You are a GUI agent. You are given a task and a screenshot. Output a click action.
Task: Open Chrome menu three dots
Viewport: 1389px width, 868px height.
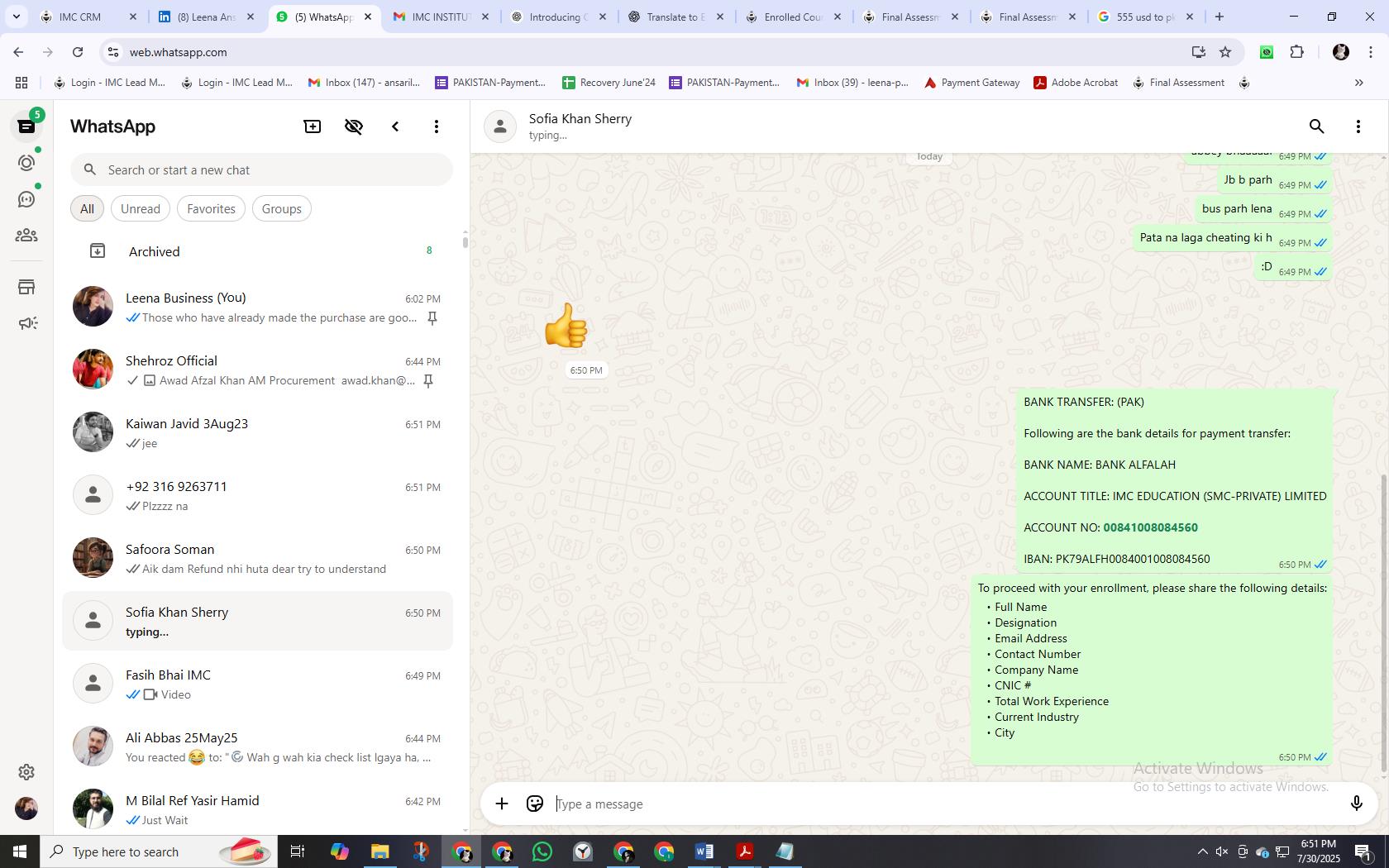pyautogui.click(x=1369, y=52)
